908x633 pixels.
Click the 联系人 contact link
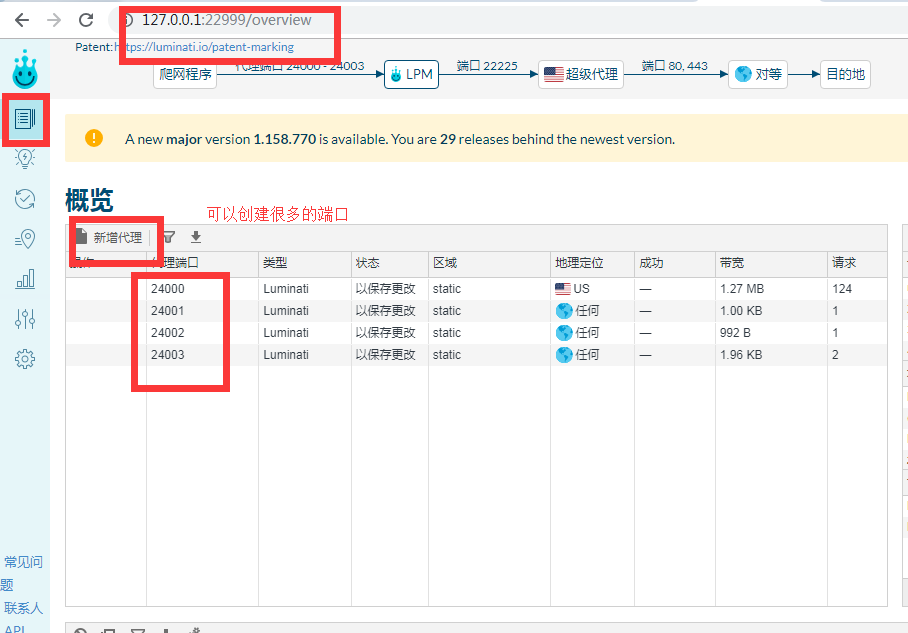[23, 608]
